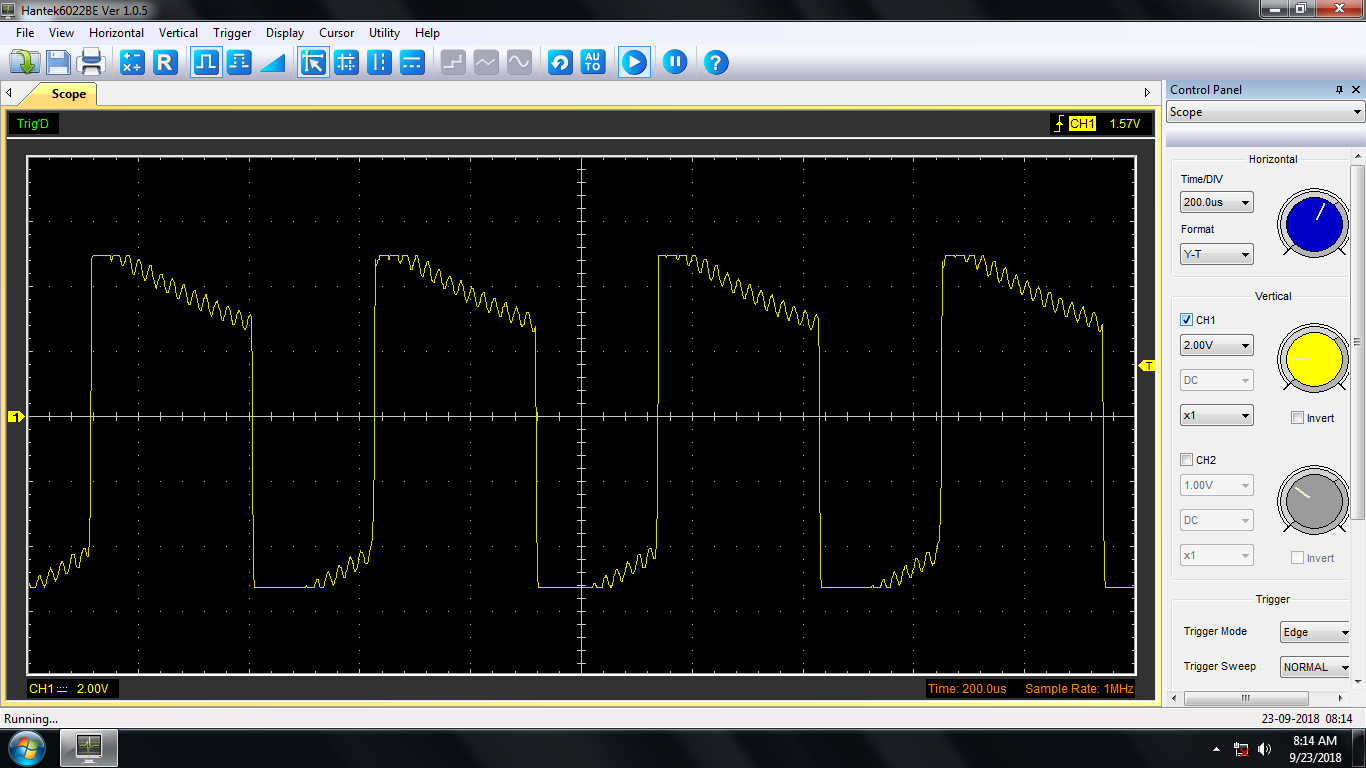Click the yellow CH1 vertical knob
1366x768 pixels.
coord(1314,360)
